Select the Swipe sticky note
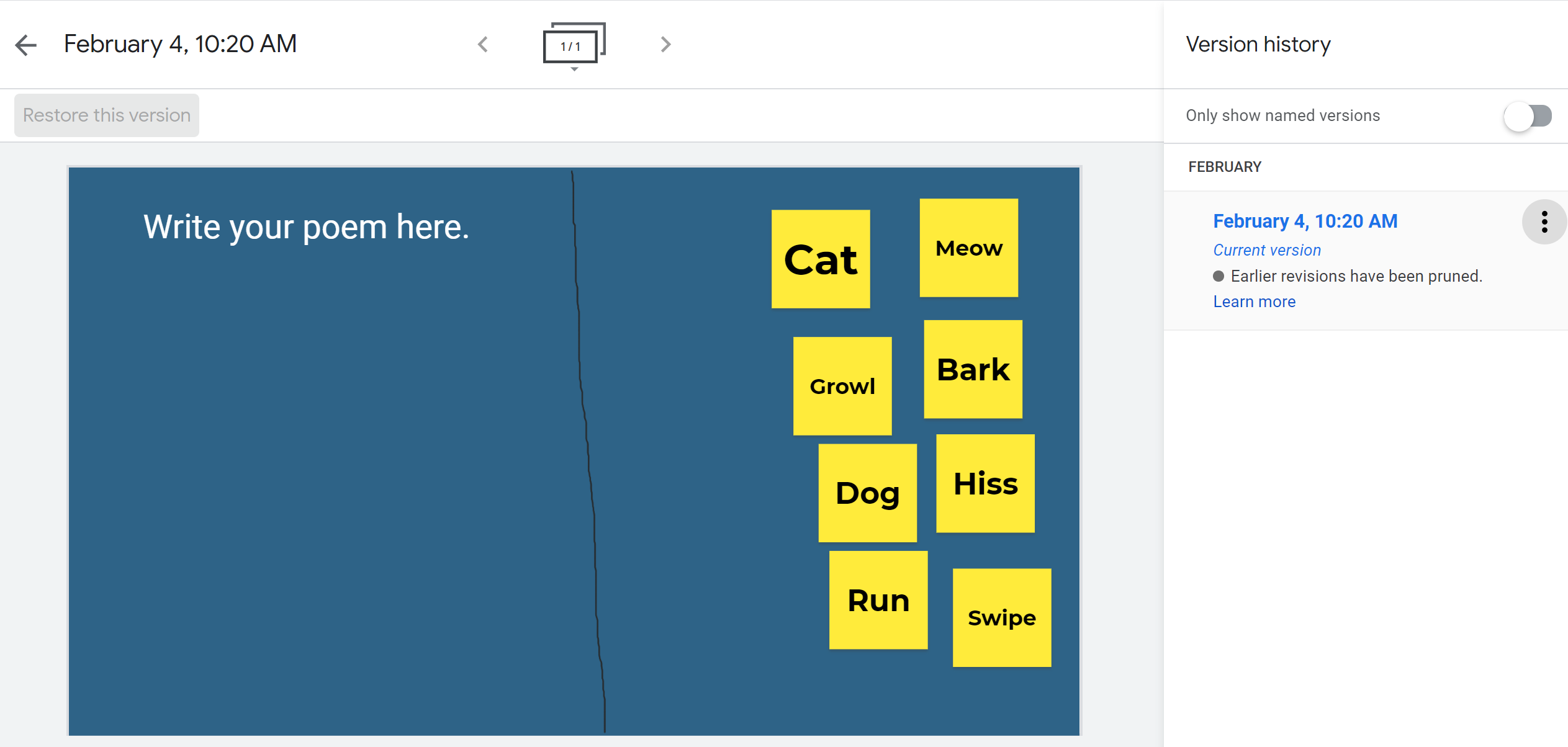 point(1001,617)
